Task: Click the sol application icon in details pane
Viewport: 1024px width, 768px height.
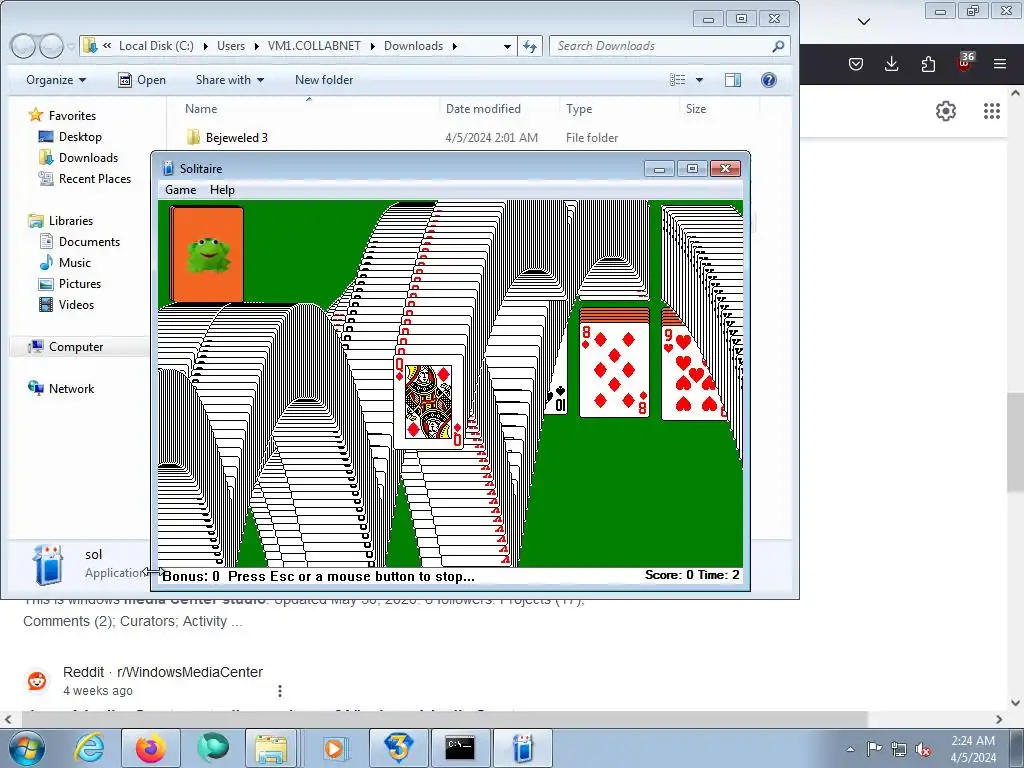Action: (x=48, y=564)
